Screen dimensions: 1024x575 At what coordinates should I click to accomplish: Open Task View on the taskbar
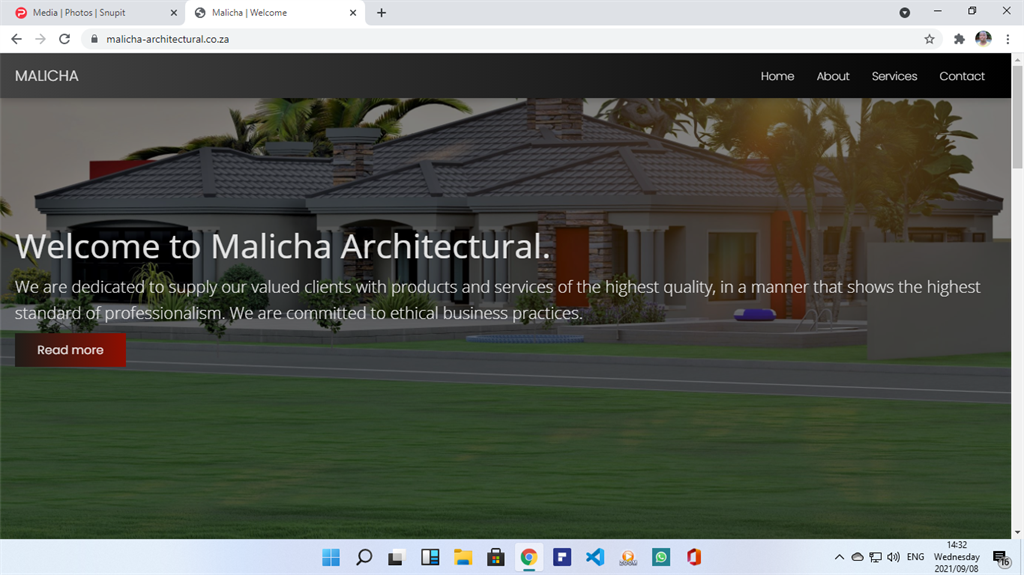(396, 557)
